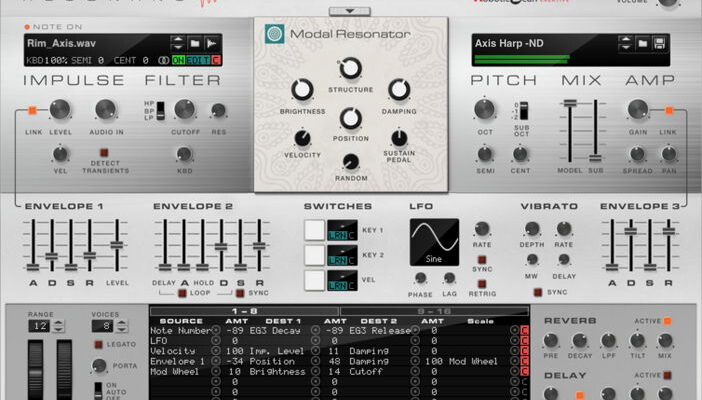Toggle the impulse sample ON button

click(179, 61)
